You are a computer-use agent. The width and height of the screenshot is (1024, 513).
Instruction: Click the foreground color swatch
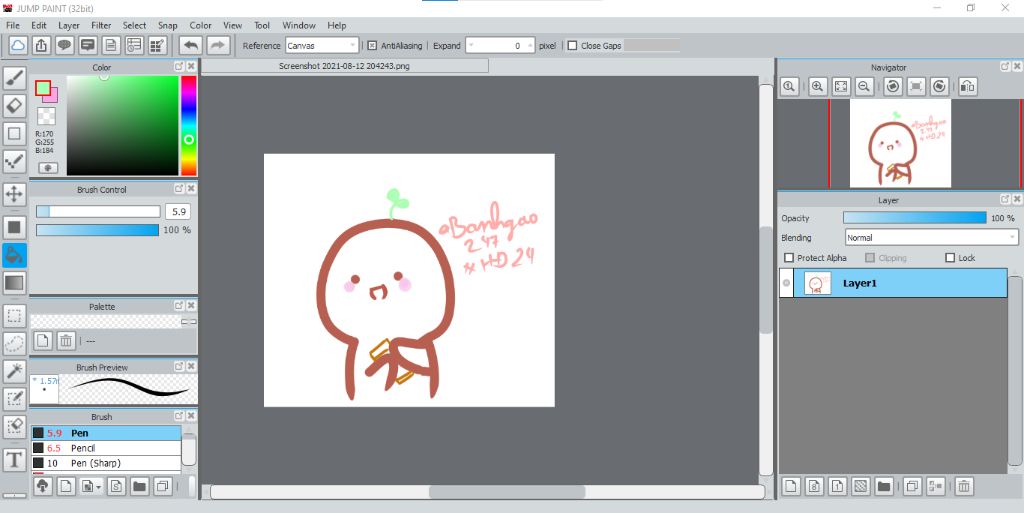click(43, 87)
